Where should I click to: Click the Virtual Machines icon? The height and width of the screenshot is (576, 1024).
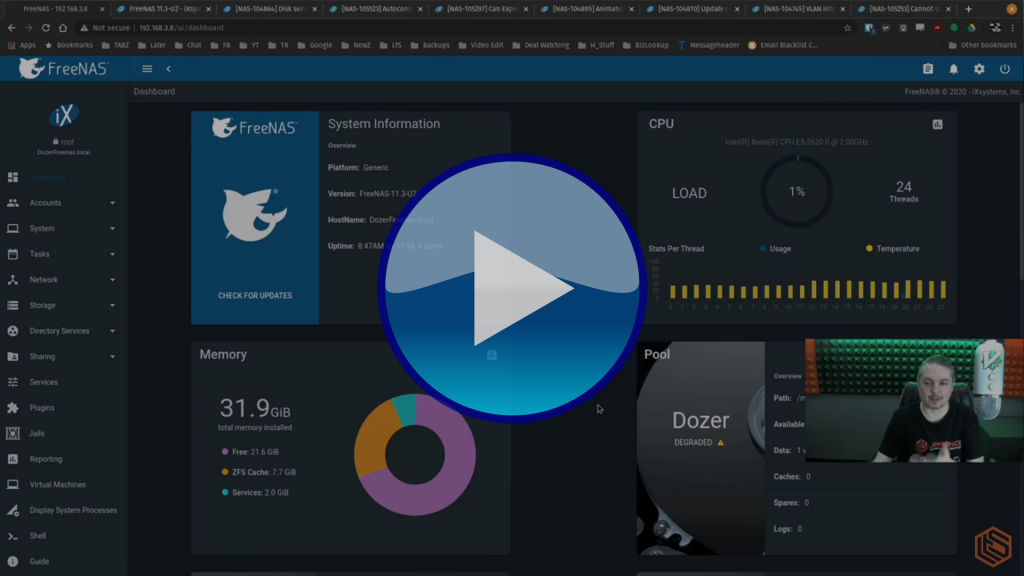[x=13, y=485]
